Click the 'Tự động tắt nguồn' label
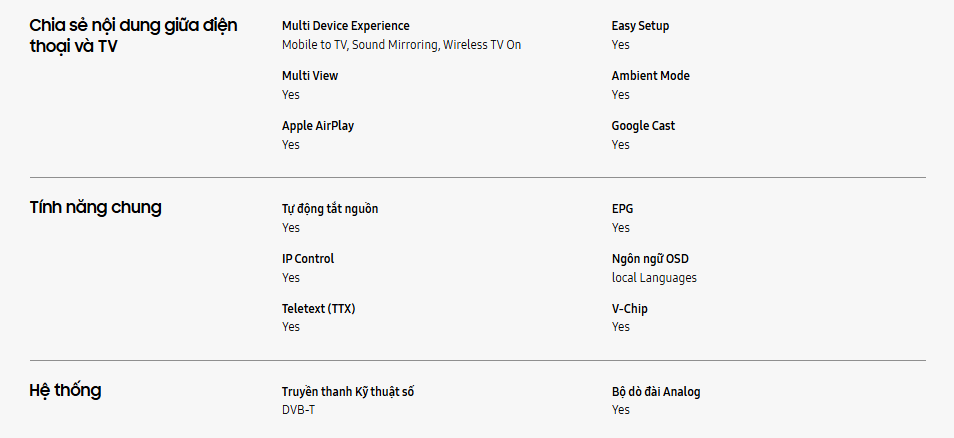The width and height of the screenshot is (954, 438). (x=330, y=209)
